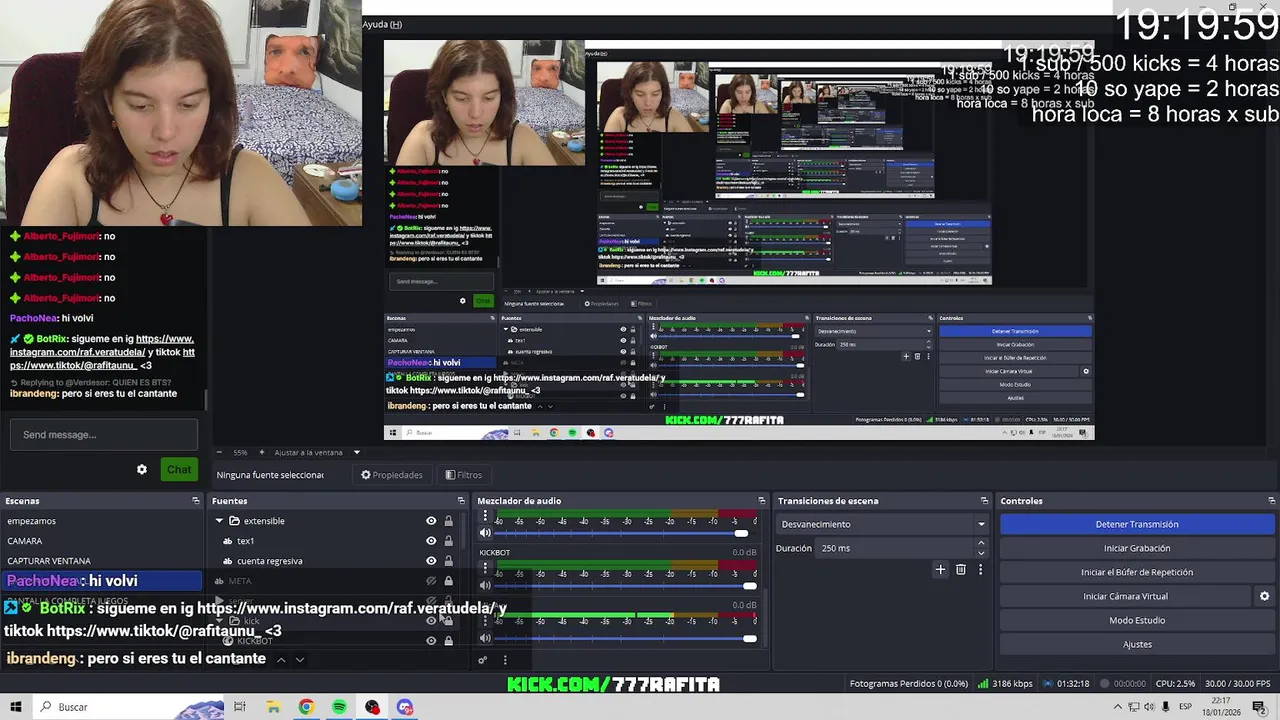1280x720 pixels.
Task: Open Discord from the taskbar
Action: click(x=405, y=707)
